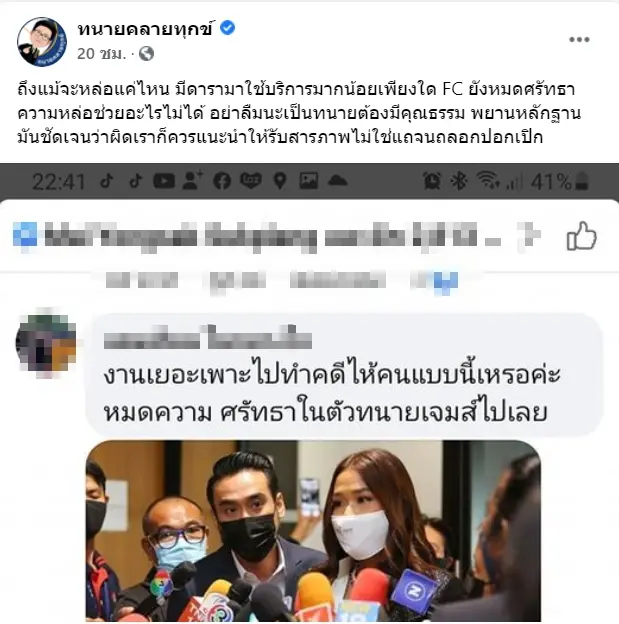Open the press conference photo in comment
The height and width of the screenshot is (624, 619).
coord(313,531)
